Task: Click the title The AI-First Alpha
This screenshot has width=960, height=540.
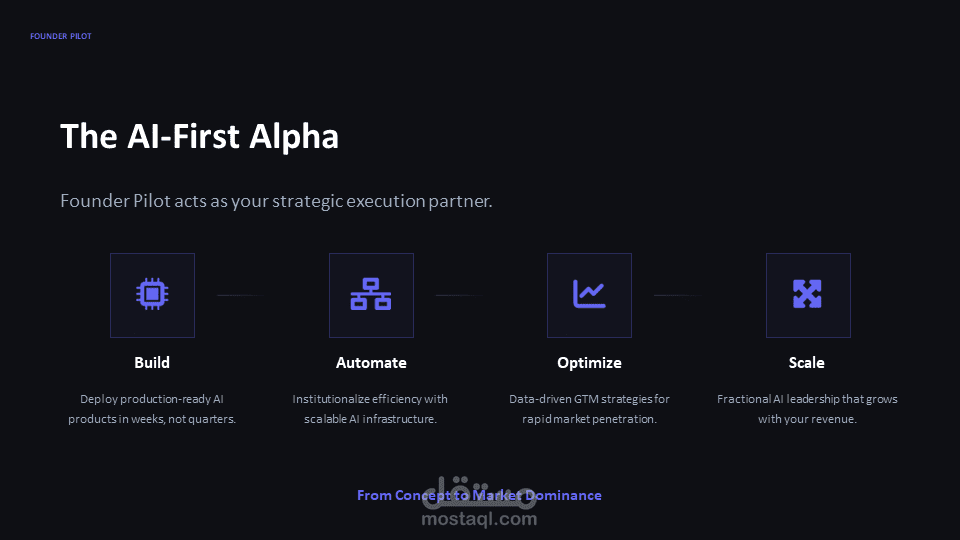Action: pyautogui.click(x=200, y=136)
